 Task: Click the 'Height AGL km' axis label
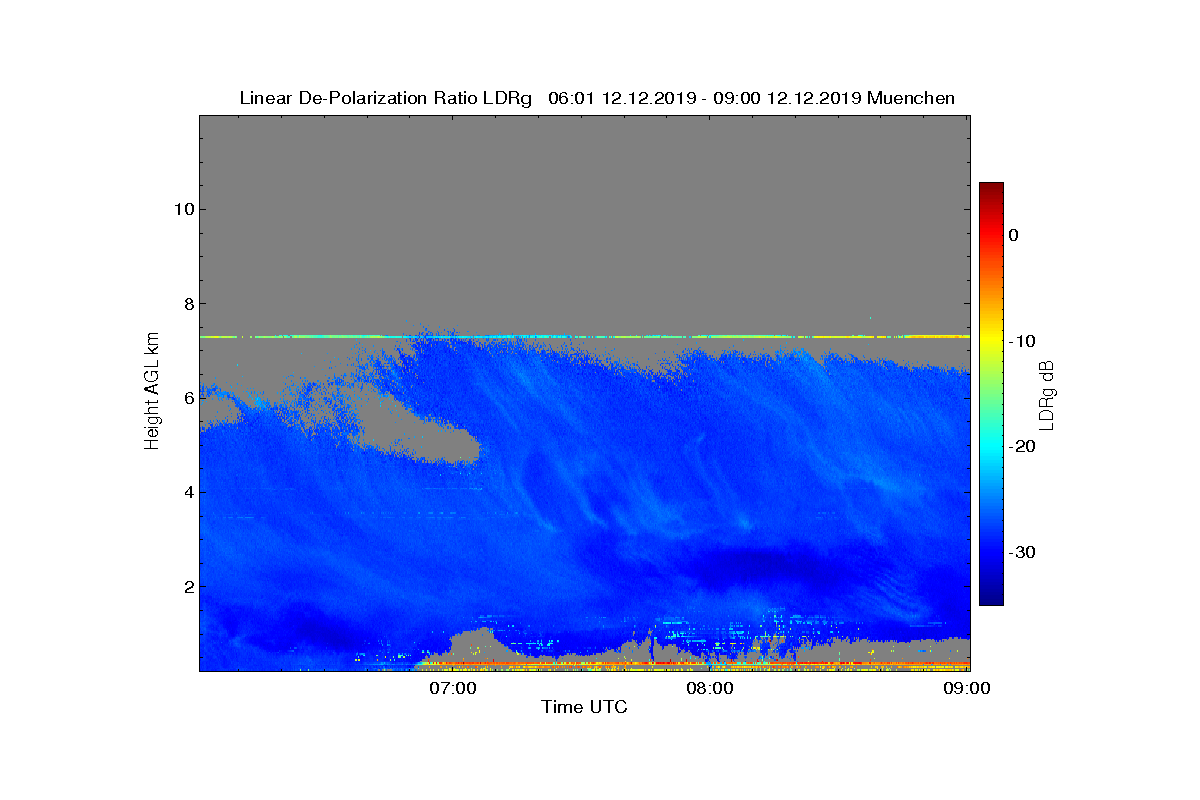(x=152, y=392)
